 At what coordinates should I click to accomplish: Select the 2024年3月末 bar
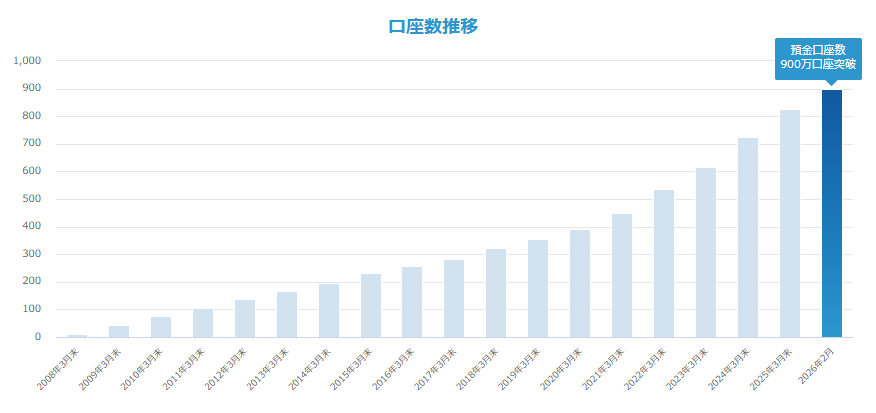coord(748,238)
